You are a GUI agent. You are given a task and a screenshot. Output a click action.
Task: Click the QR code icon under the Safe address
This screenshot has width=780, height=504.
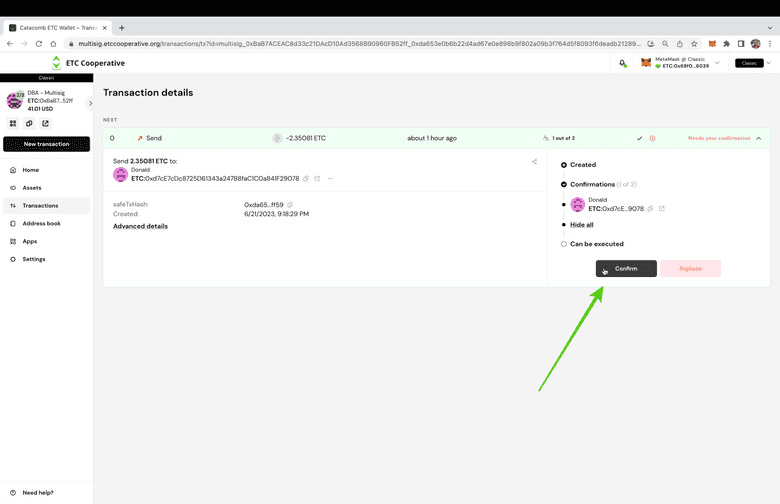[13, 124]
